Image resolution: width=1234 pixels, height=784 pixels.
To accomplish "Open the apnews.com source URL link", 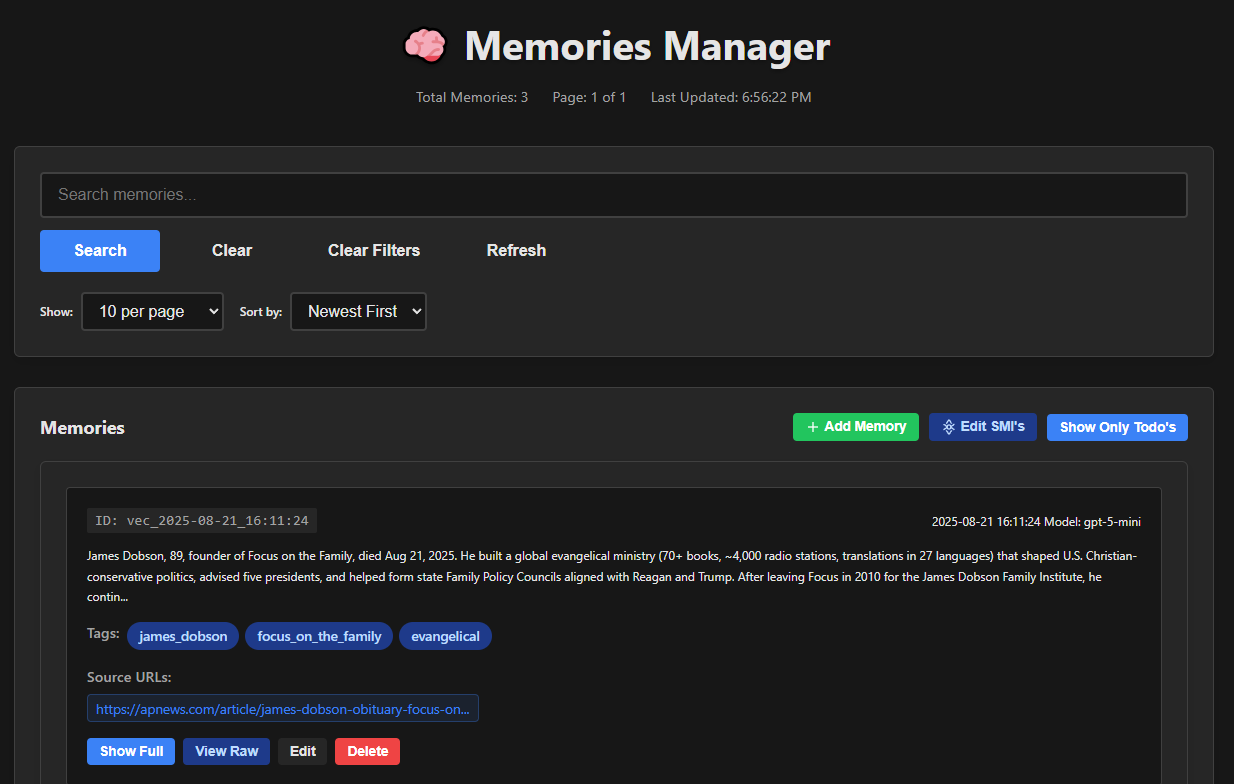I will [283, 709].
